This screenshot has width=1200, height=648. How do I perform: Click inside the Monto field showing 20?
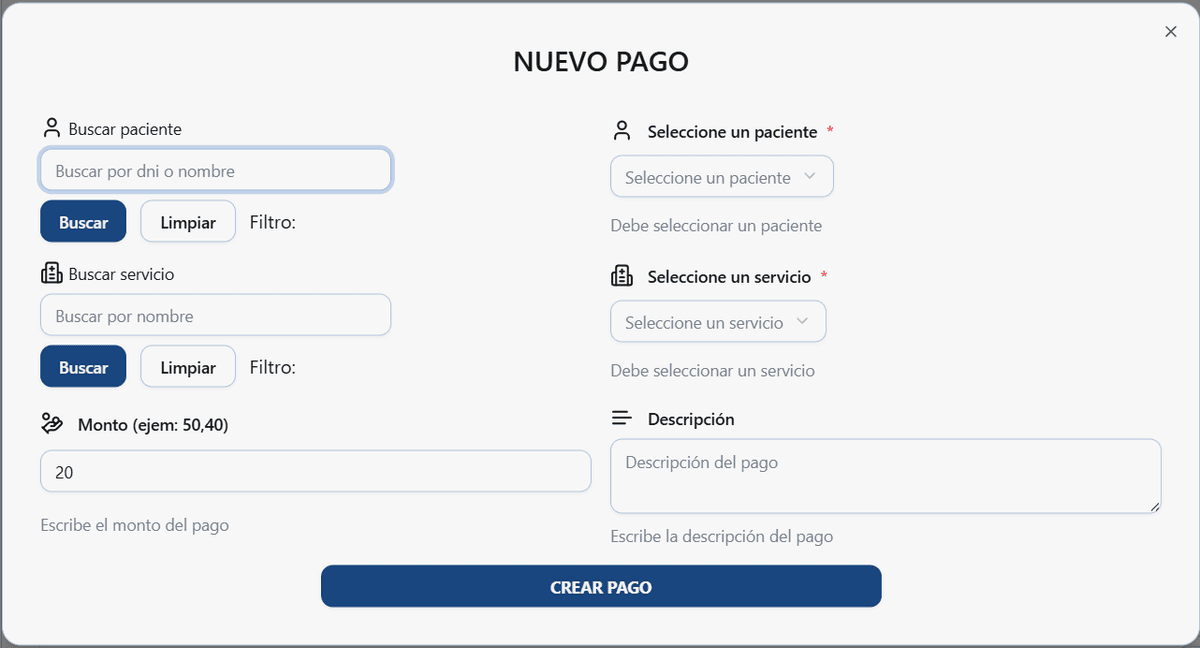tap(316, 471)
